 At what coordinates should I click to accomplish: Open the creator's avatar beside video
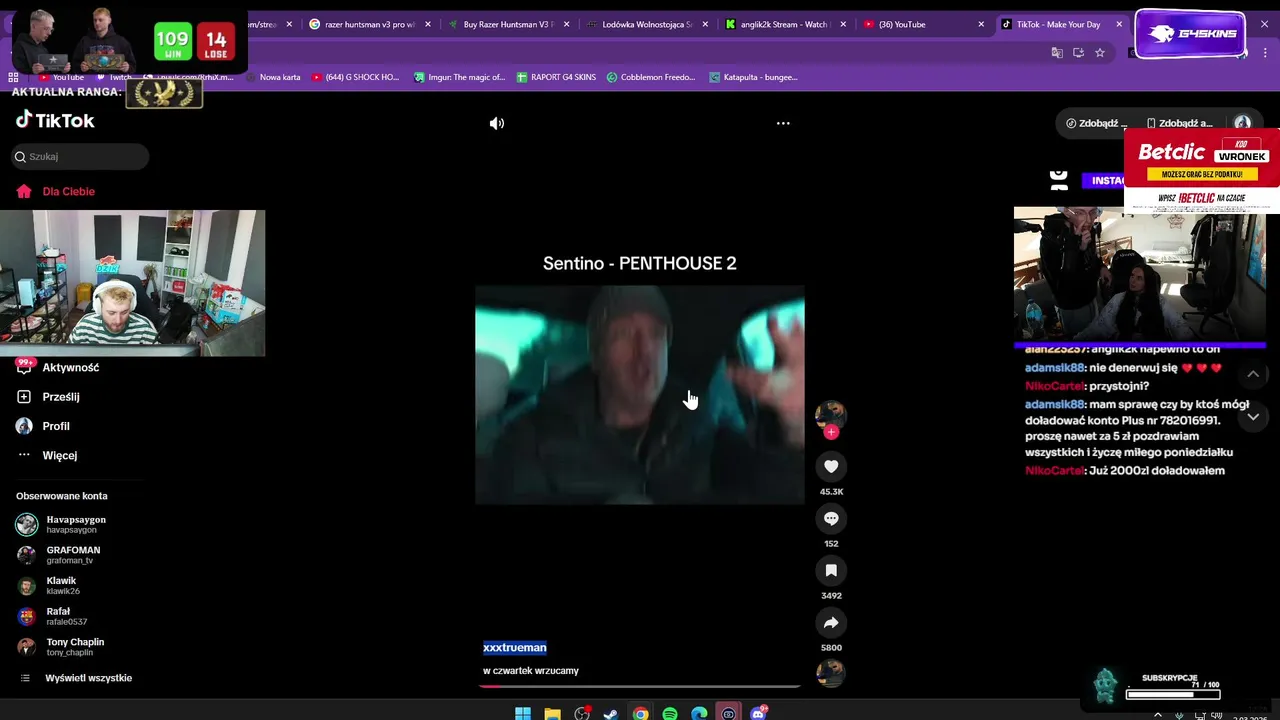click(831, 414)
